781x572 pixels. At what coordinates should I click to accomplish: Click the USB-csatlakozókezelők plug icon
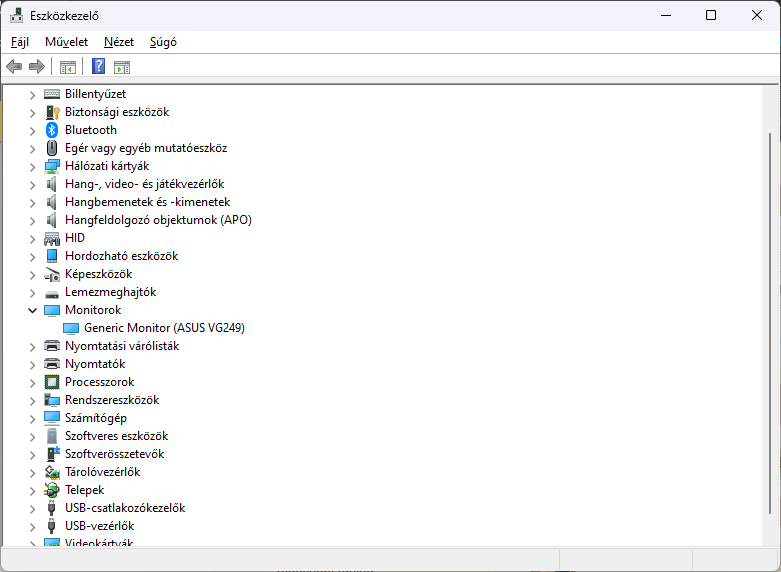(51, 508)
